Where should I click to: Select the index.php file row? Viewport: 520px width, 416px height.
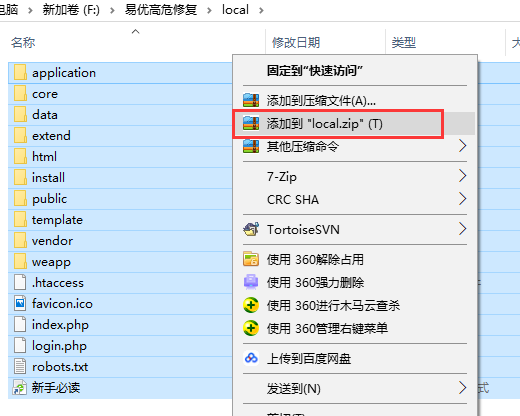120,325
